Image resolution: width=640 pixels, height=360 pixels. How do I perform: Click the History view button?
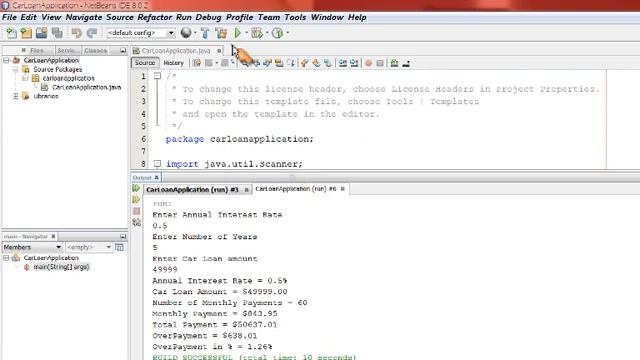point(173,63)
